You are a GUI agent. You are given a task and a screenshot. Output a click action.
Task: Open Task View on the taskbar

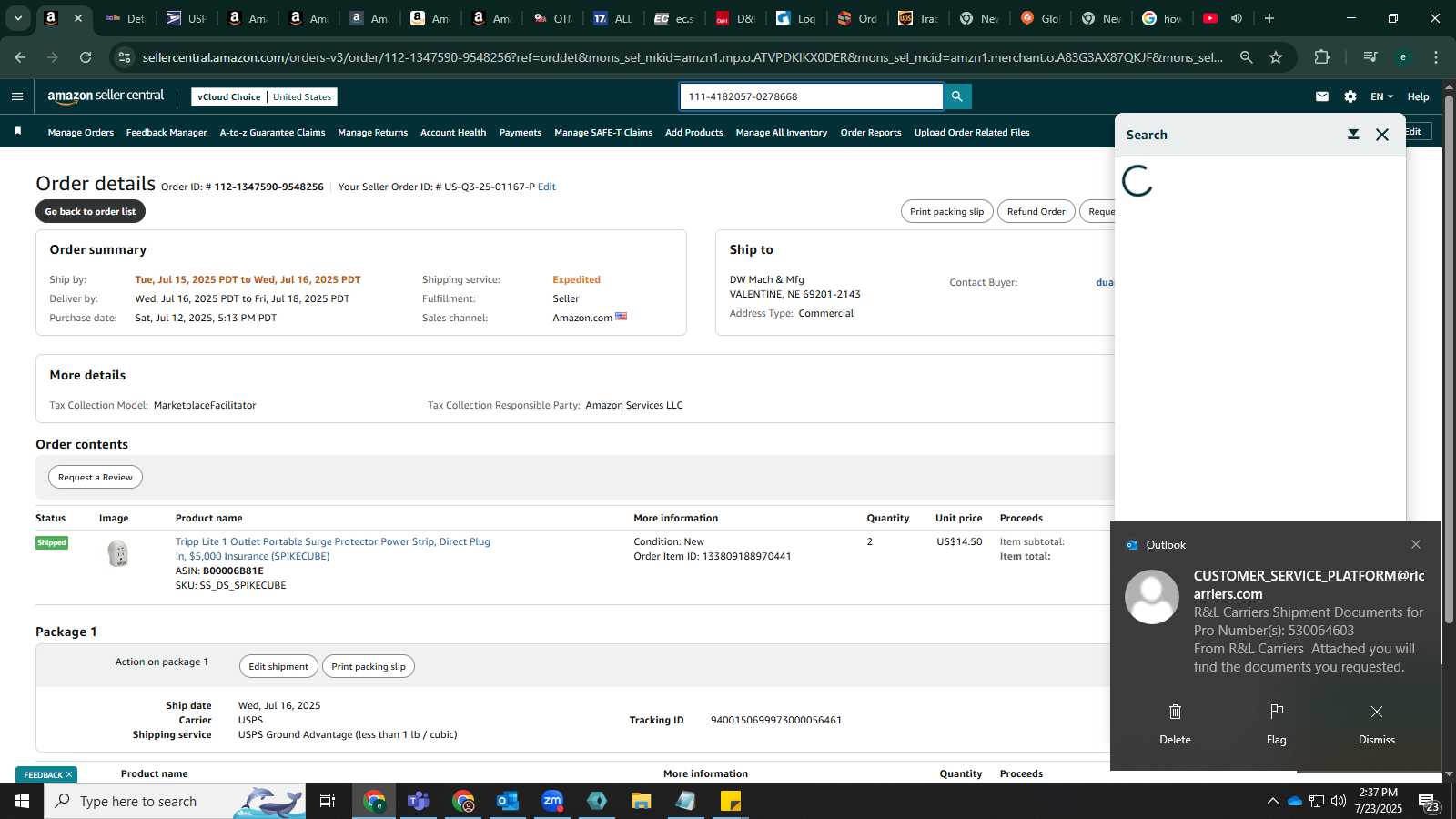pos(328,801)
